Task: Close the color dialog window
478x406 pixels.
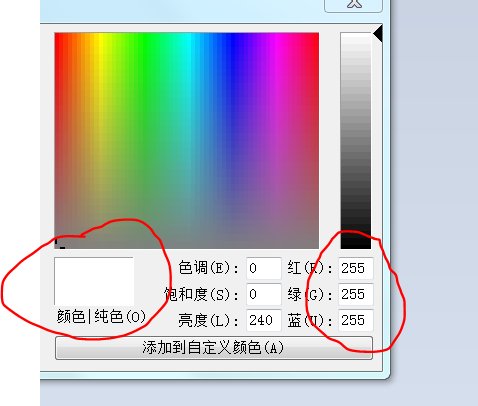Action: pyautogui.click(x=353, y=5)
